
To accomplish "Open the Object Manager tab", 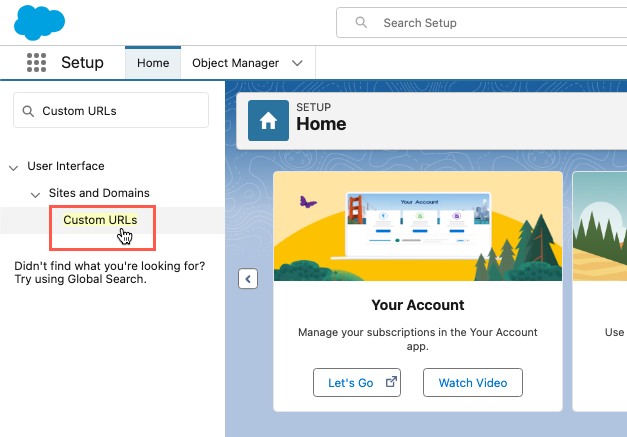I will [x=235, y=63].
